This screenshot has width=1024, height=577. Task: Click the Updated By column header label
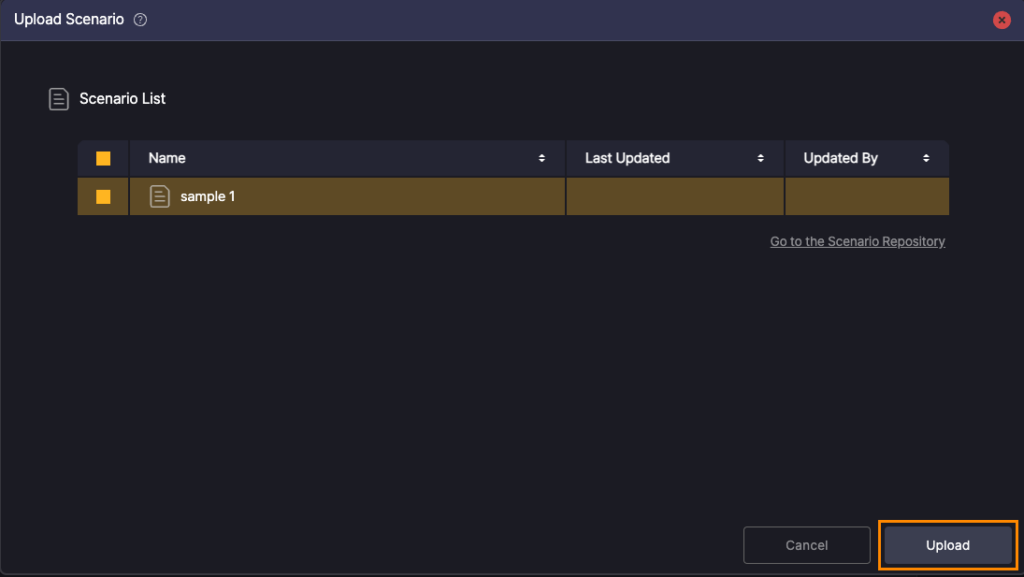840,158
